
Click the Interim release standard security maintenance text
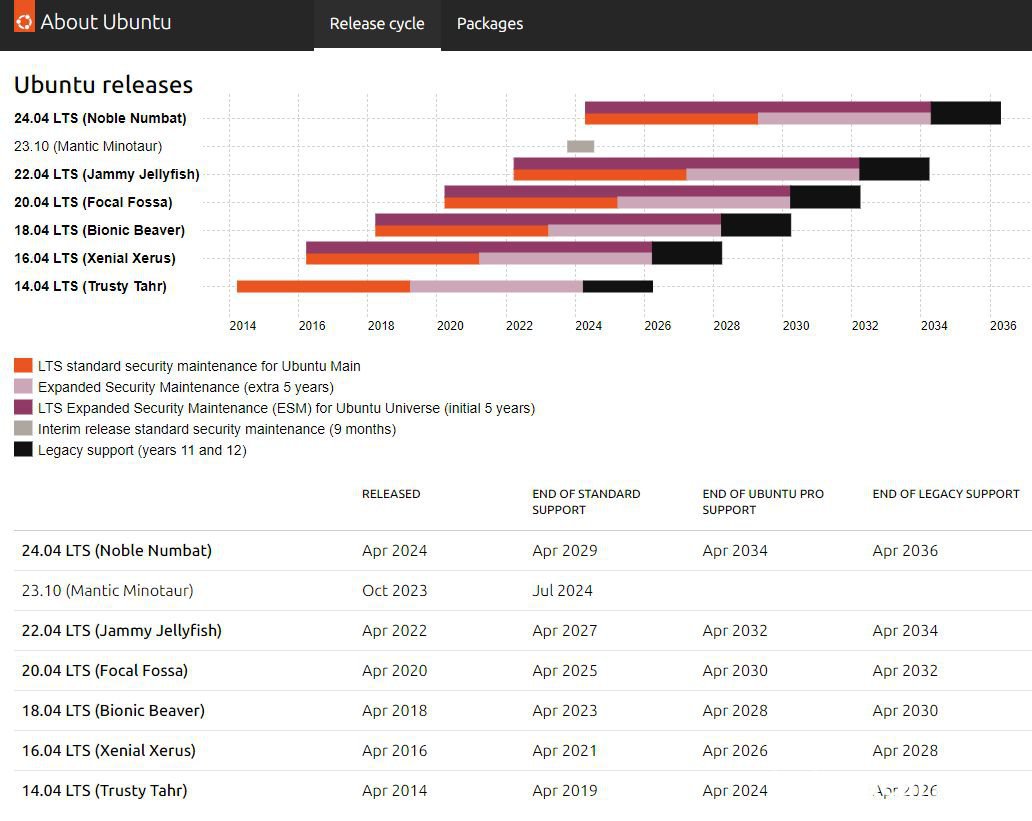pos(217,429)
